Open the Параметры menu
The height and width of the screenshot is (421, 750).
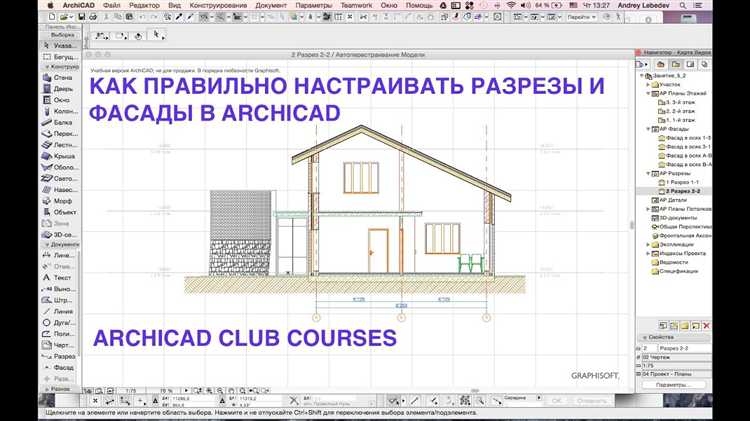click(x=313, y=5)
